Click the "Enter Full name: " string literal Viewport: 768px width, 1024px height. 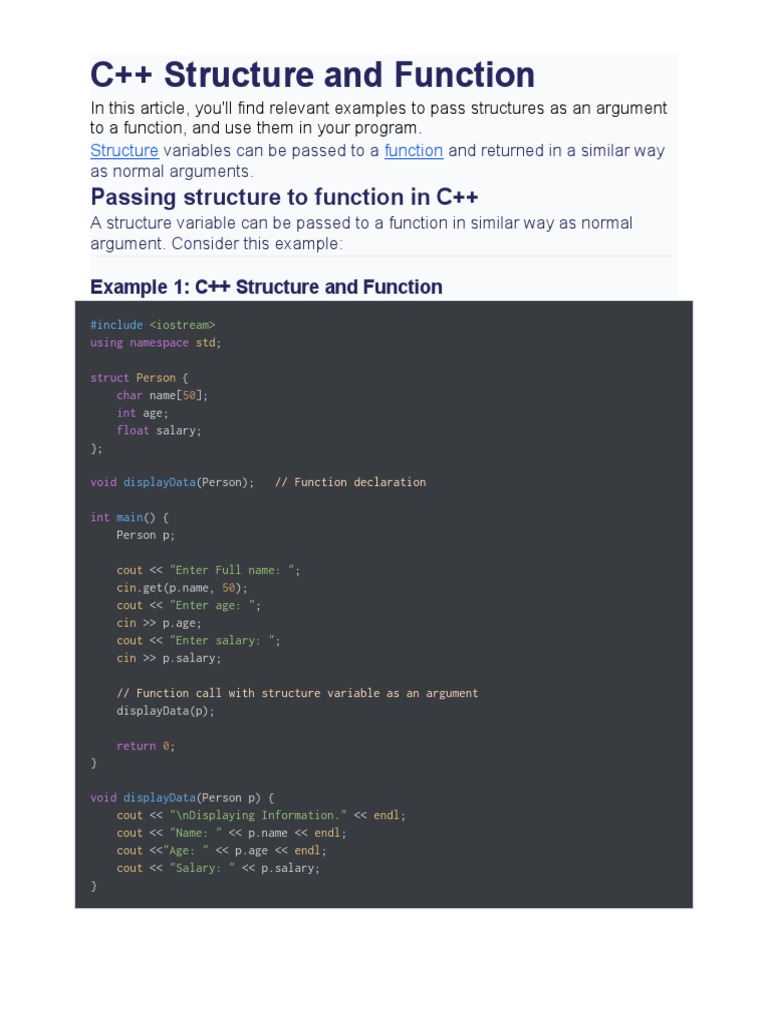[x=233, y=570]
